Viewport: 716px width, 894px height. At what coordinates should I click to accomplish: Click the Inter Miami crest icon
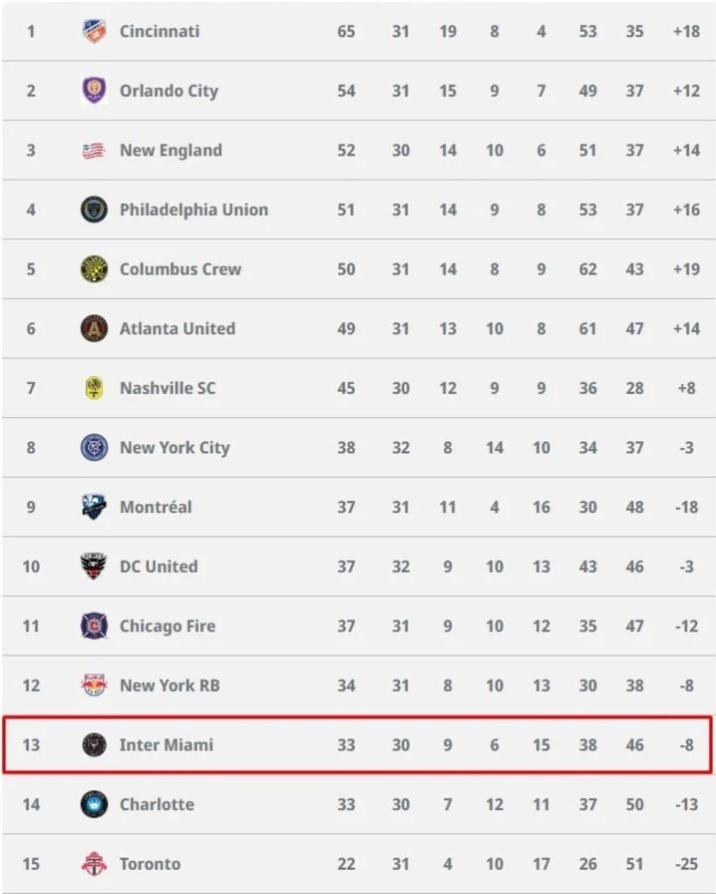click(x=94, y=745)
